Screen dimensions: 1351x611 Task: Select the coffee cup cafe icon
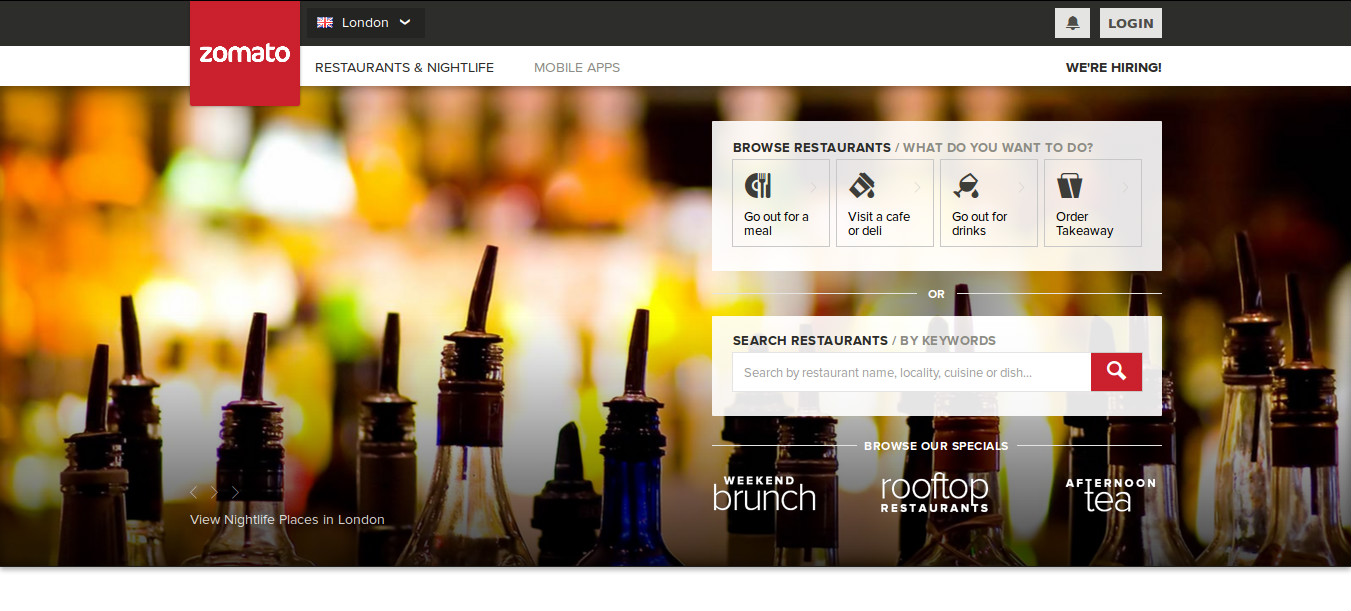pyautogui.click(x=862, y=186)
